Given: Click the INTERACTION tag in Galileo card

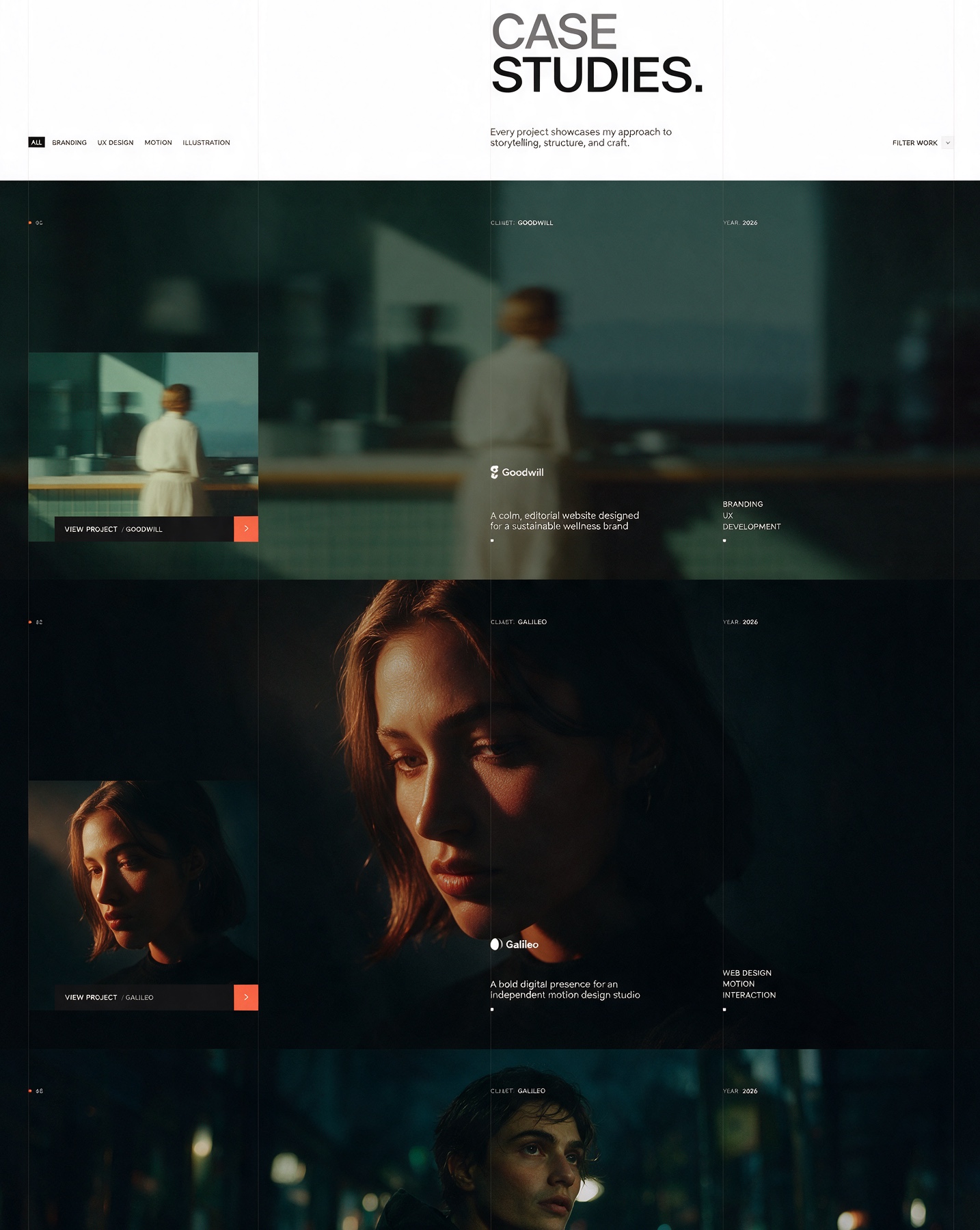Looking at the screenshot, I should click(749, 995).
